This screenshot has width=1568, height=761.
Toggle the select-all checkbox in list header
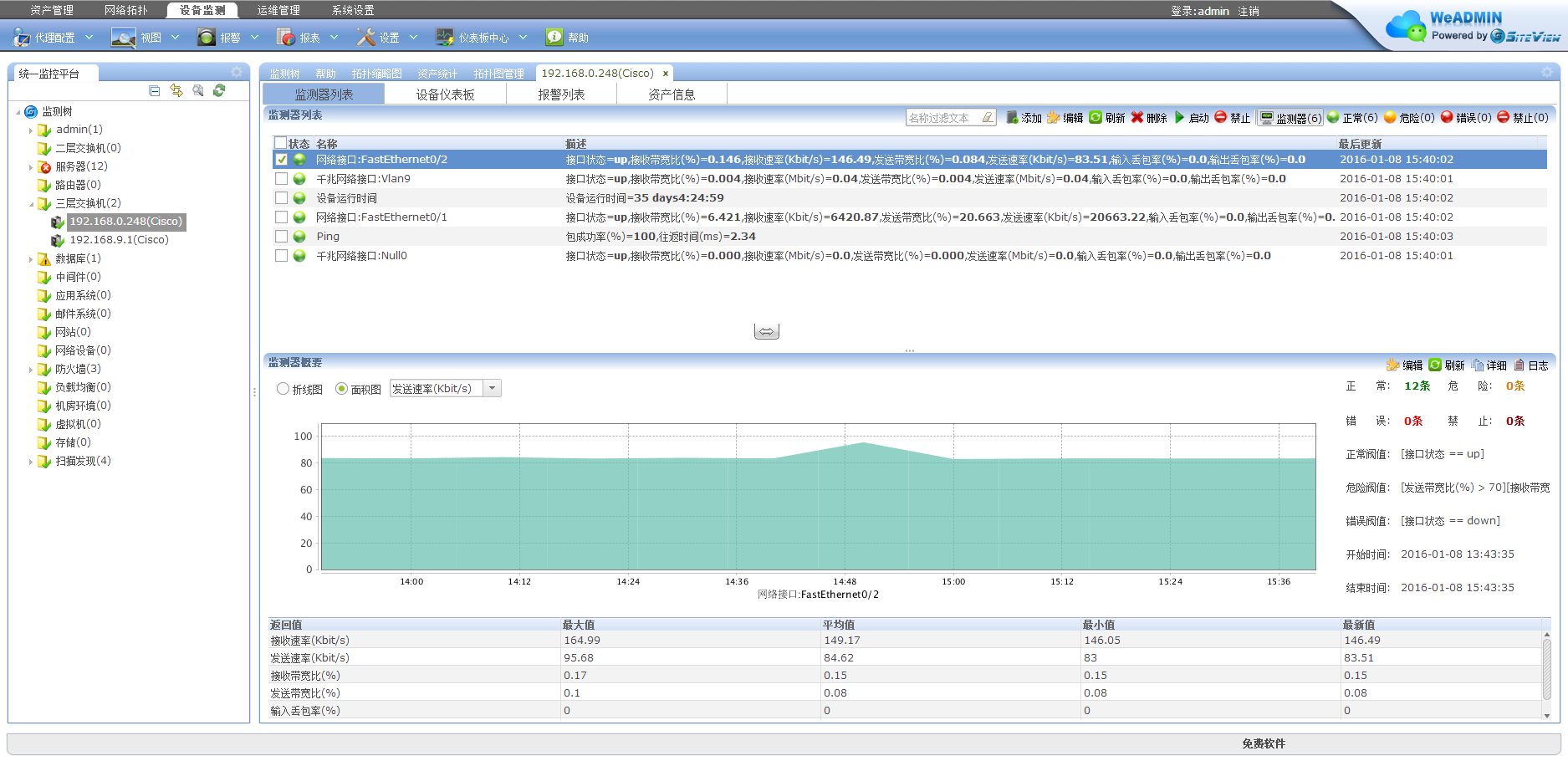[x=281, y=143]
